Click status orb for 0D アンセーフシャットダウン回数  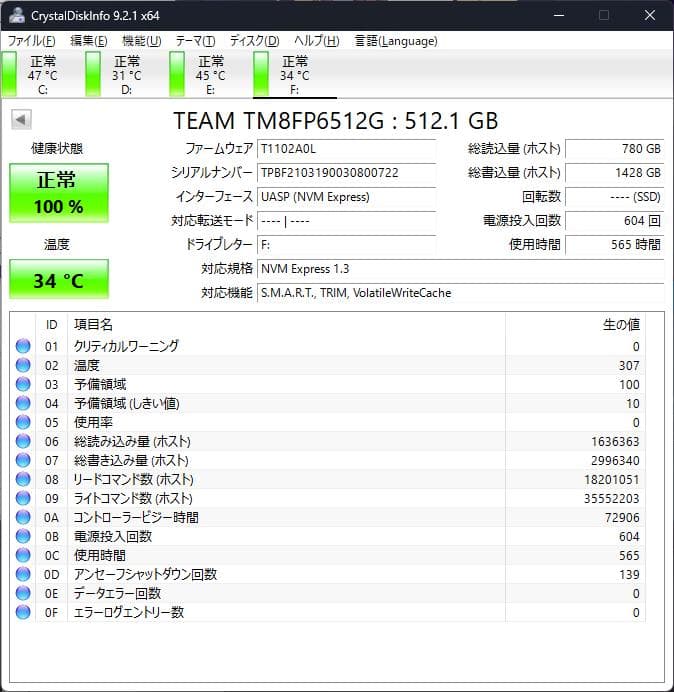pos(23,574)
